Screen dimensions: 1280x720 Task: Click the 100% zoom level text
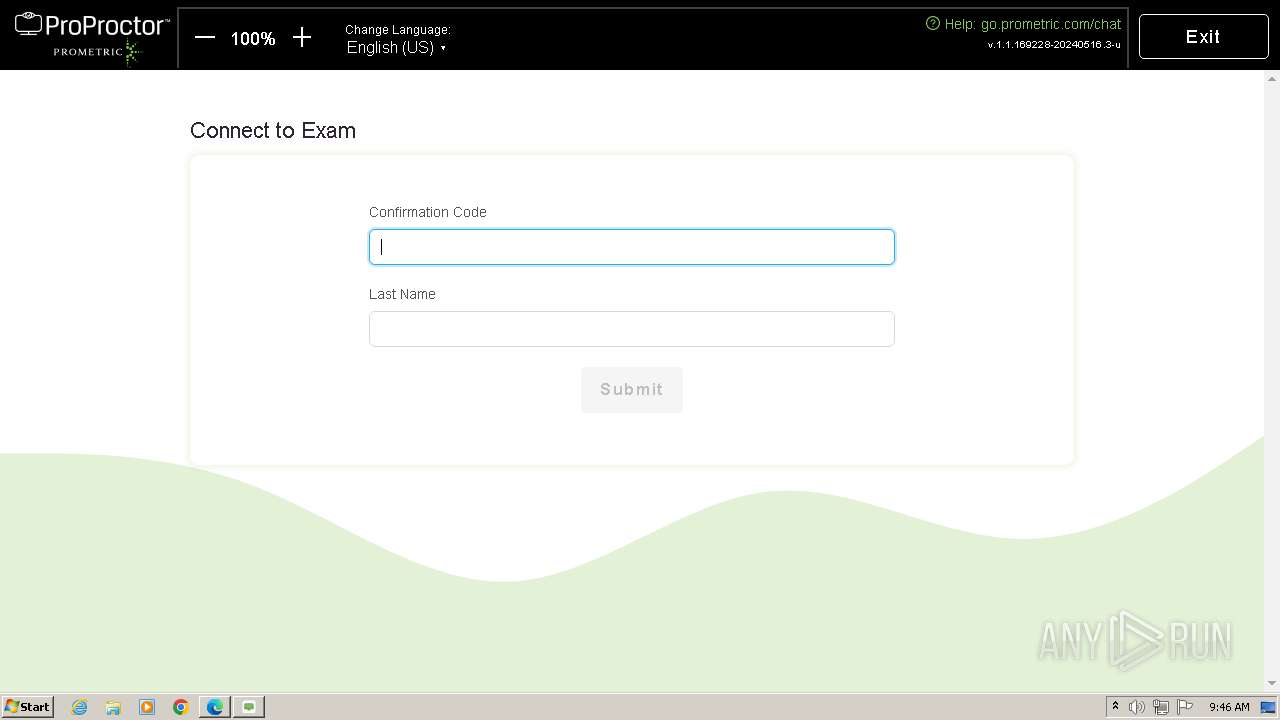253,39
